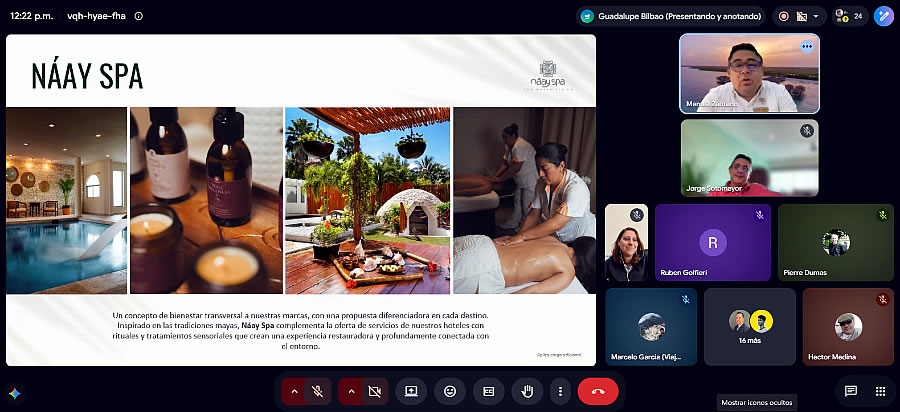Click the present screen button

(x=411, y=391)
